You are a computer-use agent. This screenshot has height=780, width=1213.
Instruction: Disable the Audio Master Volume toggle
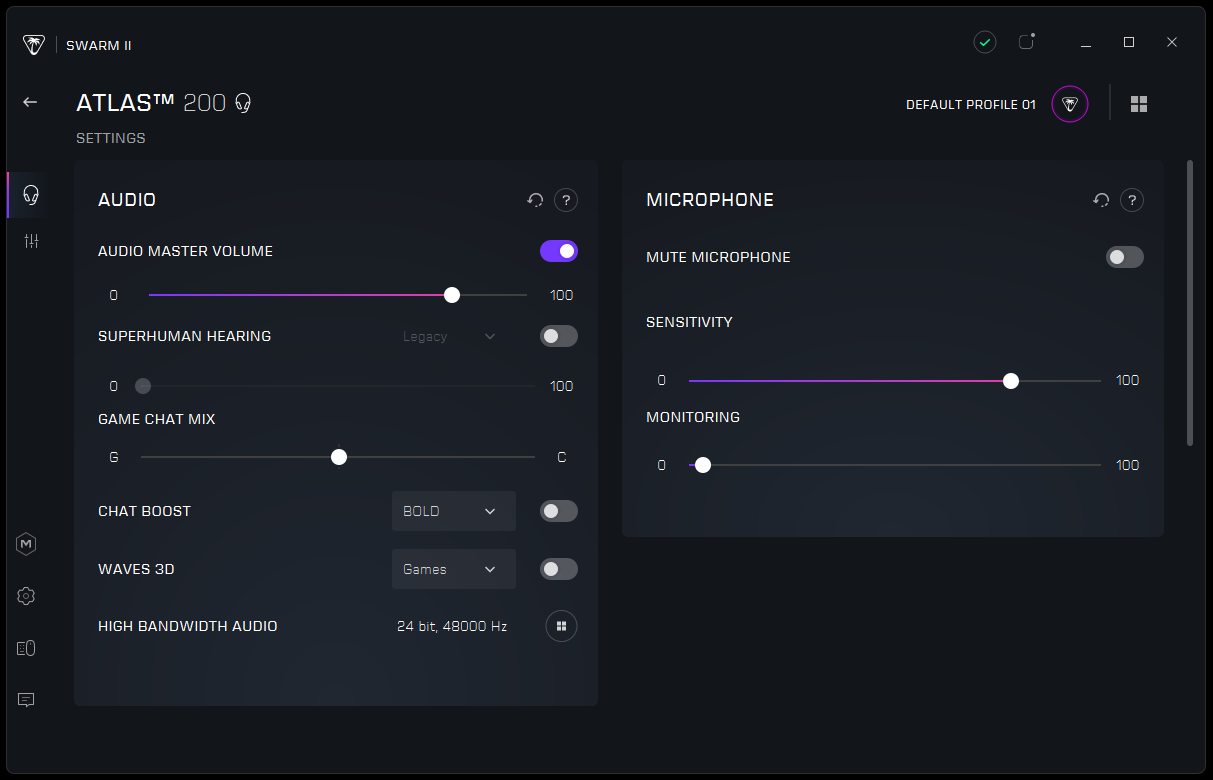coord(559,251)
